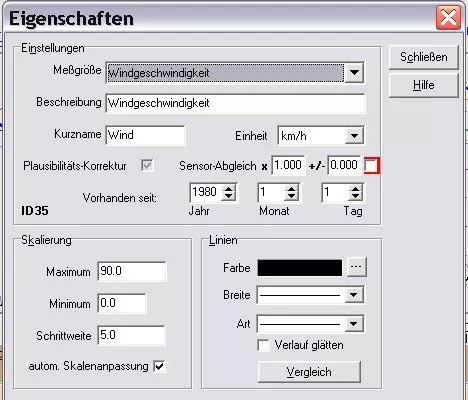468x400 pixels.
Task: Increase Jahr with the up arrow
Action: (228, 188)
